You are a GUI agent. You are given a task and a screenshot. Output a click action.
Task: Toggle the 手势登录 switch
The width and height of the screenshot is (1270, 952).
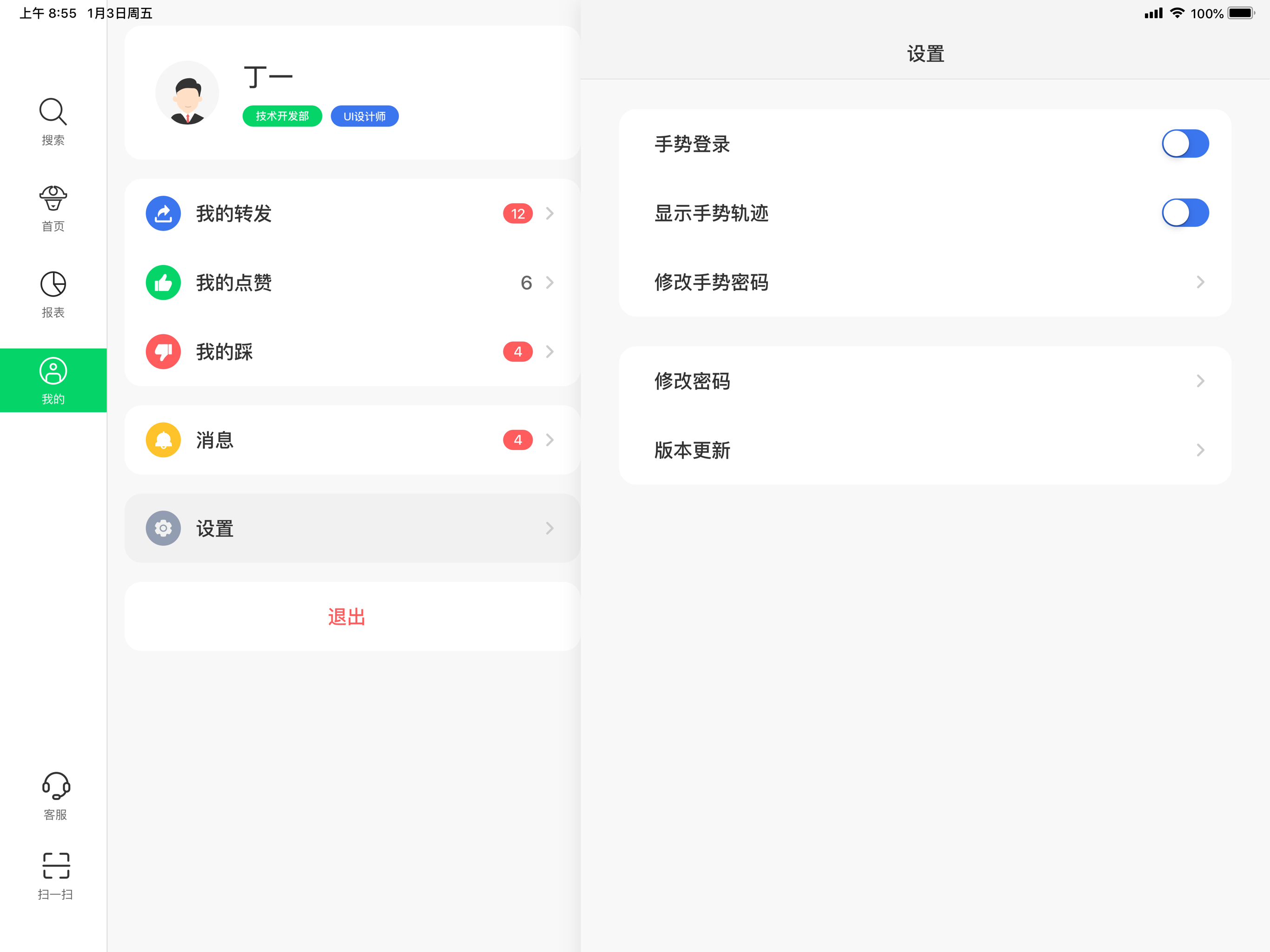1185,144
